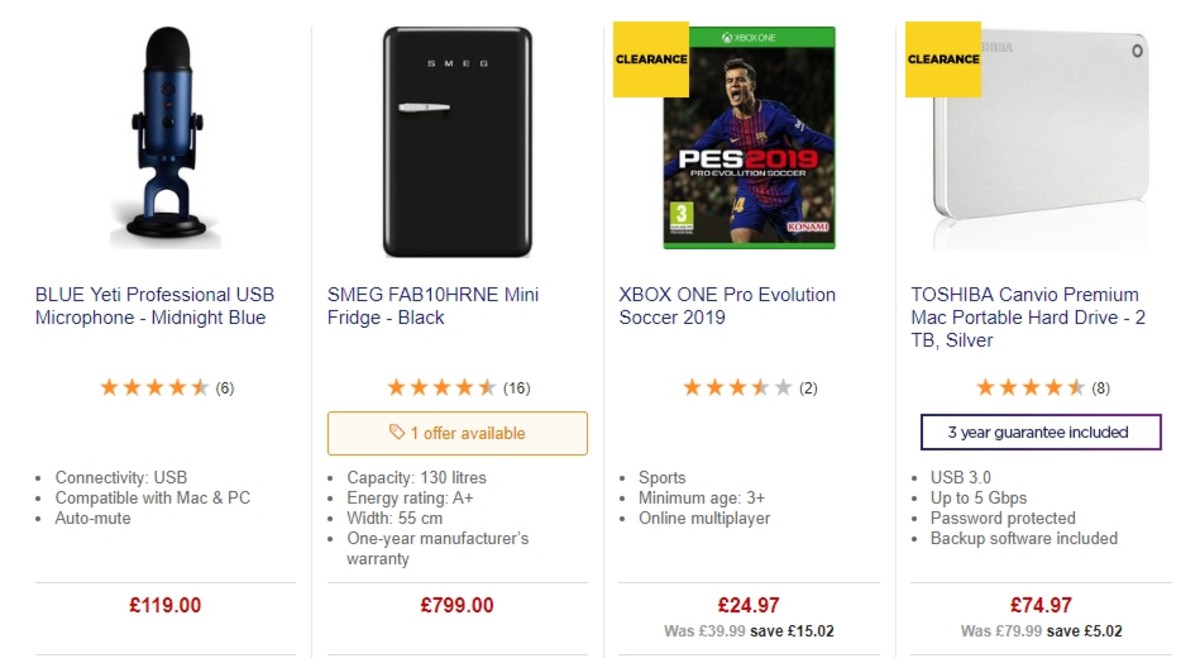
Task: Click the 1 offer available banner
Action: pos(457,433)
